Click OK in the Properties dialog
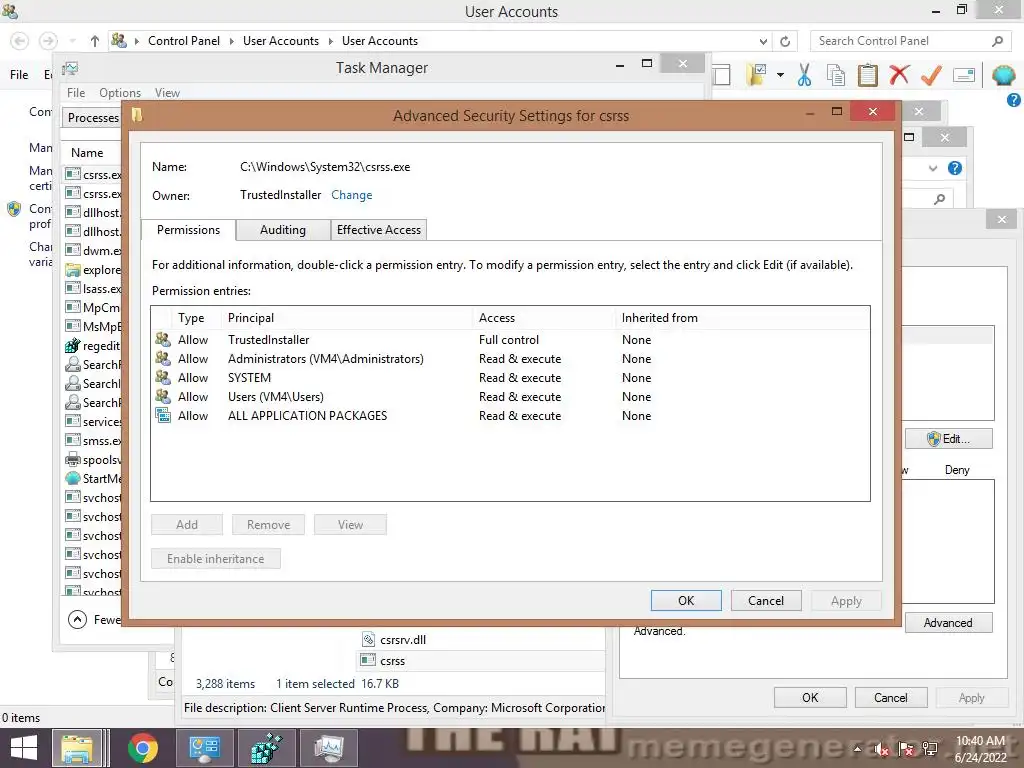 (x=810, y=698)
